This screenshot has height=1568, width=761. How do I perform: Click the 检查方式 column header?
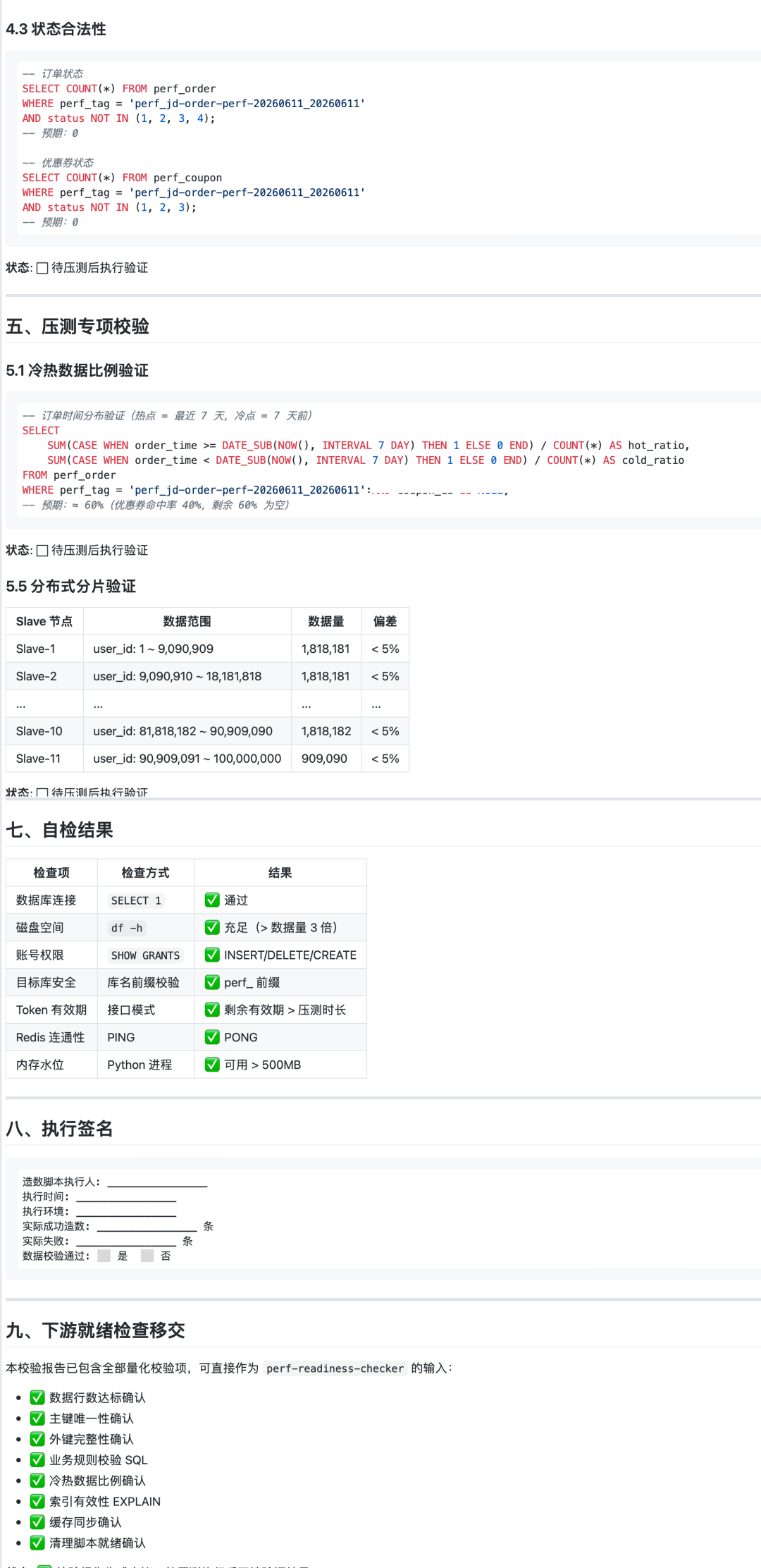click(146, 872)
